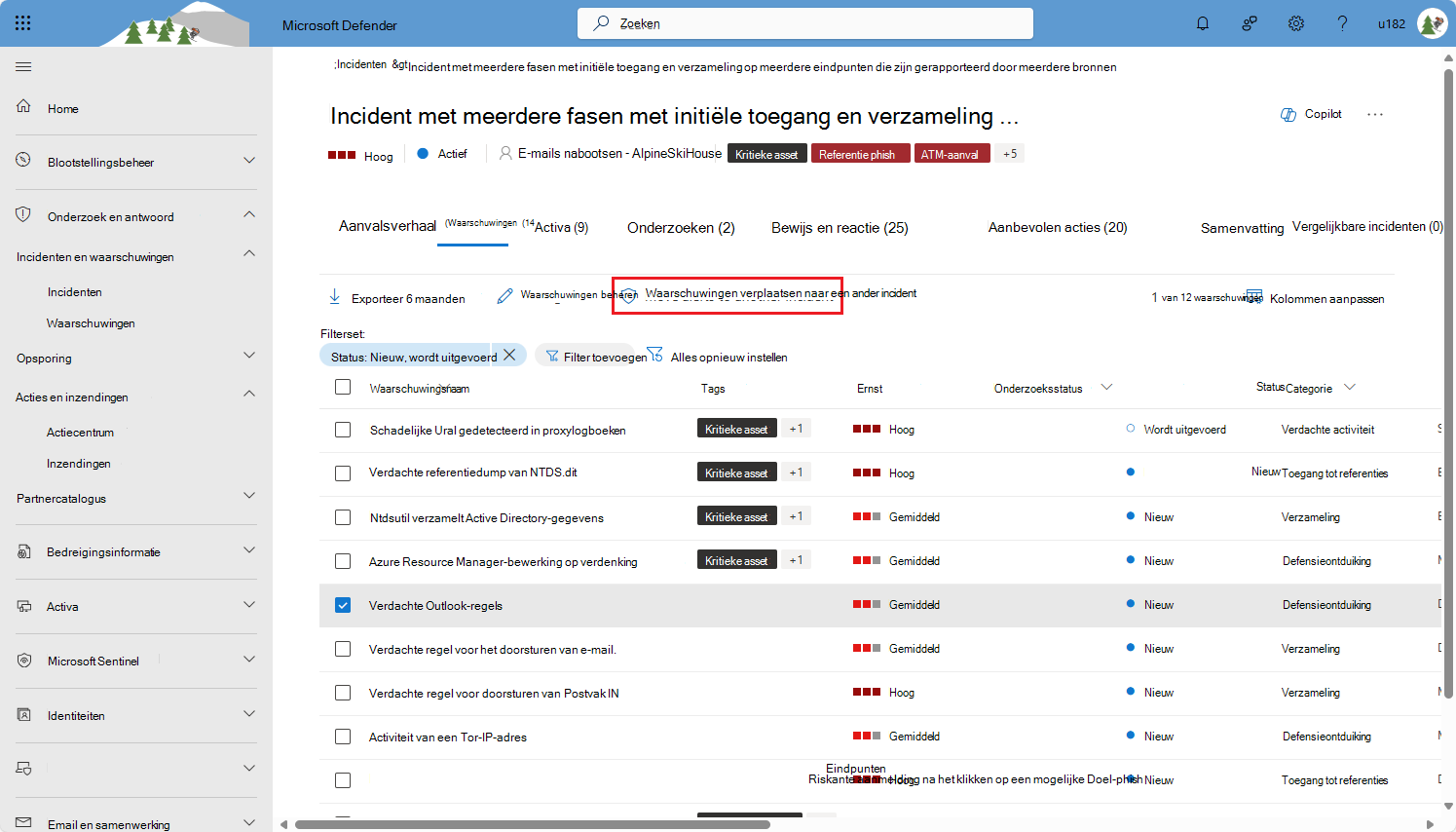Click the Waarschuwingen beheren pencil icon
Viewport: 1456px width, 832px height.
504,296
